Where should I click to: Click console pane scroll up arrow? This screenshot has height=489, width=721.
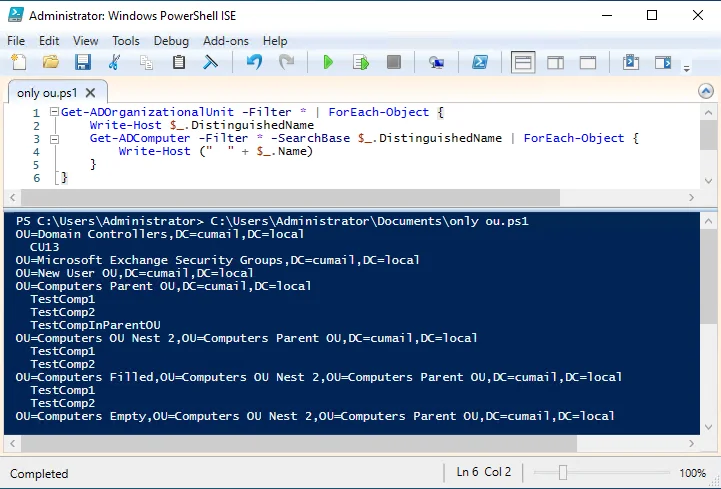(x=708, y=221)
